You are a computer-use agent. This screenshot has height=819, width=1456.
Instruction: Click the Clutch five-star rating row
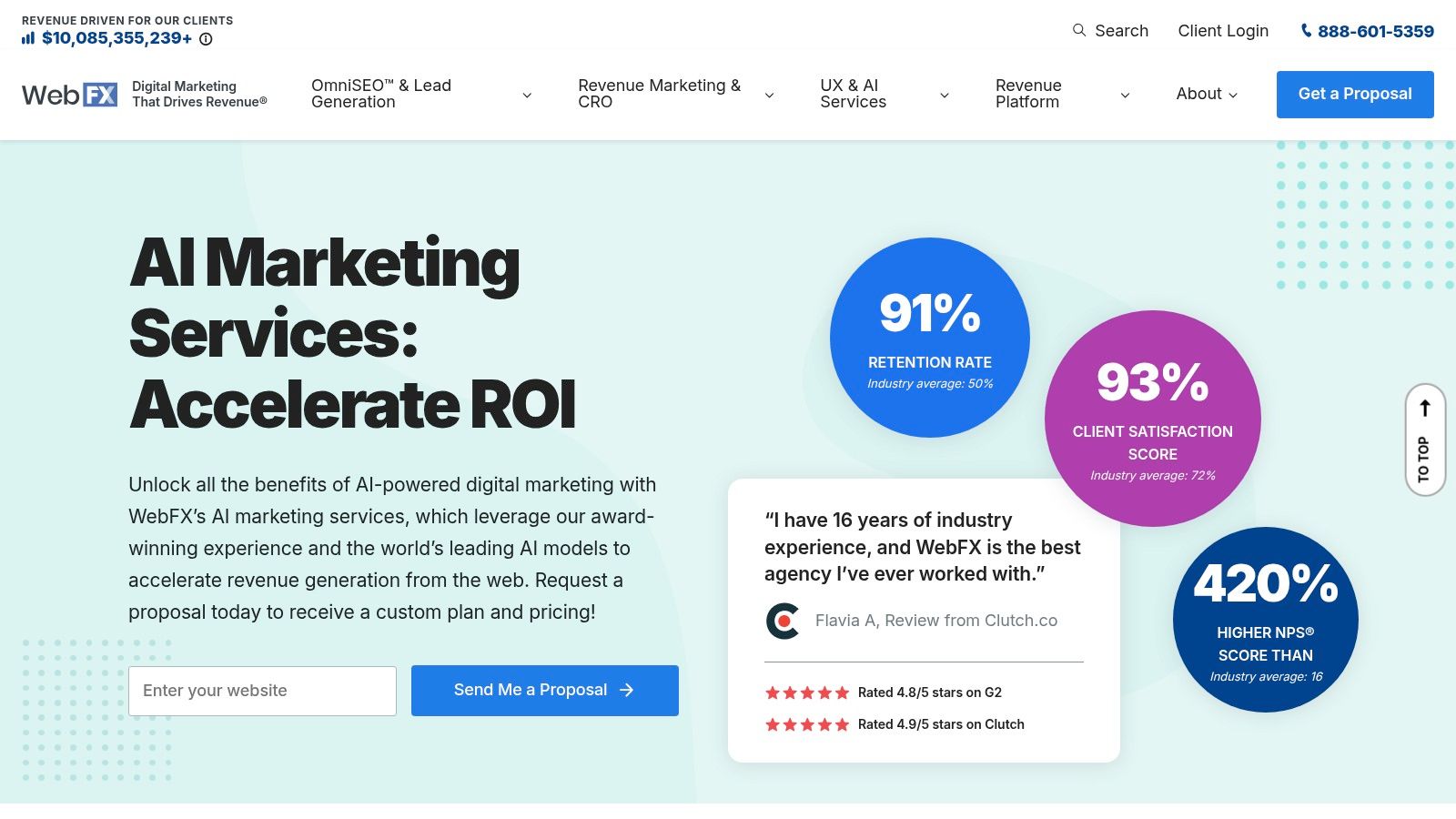pos(894,724)
